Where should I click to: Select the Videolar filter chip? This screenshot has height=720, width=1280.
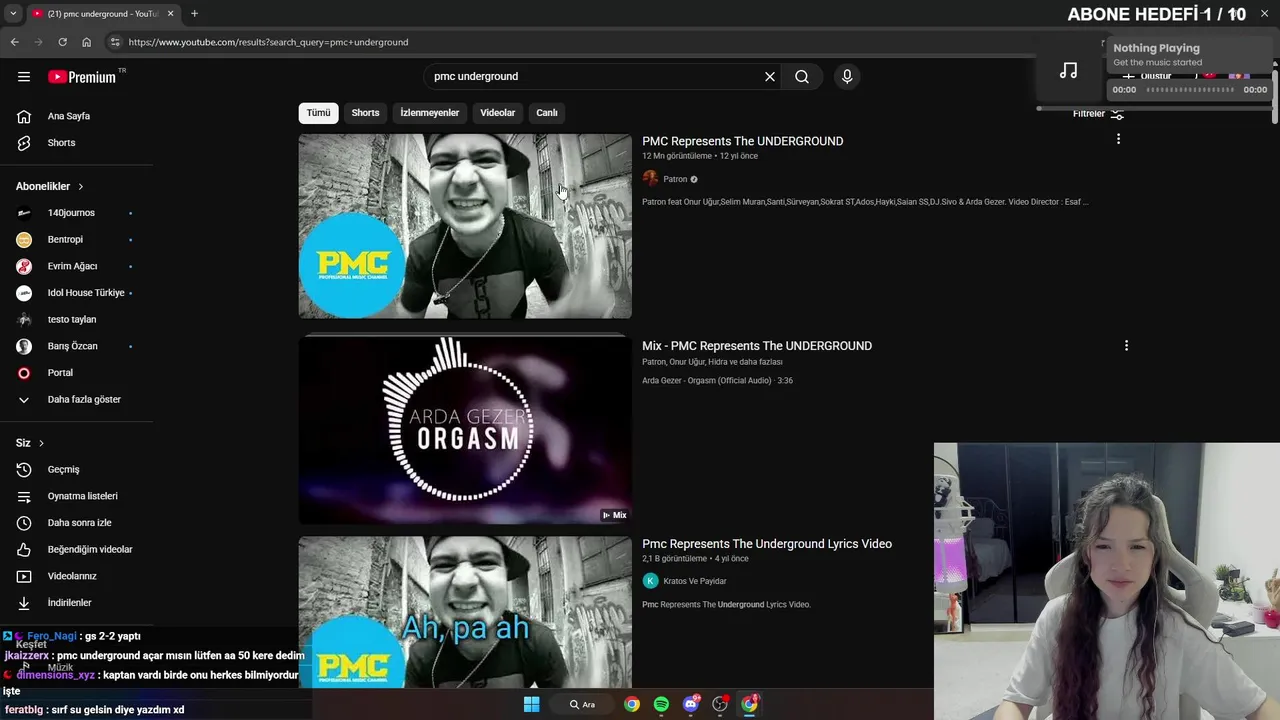pos(498,113)
